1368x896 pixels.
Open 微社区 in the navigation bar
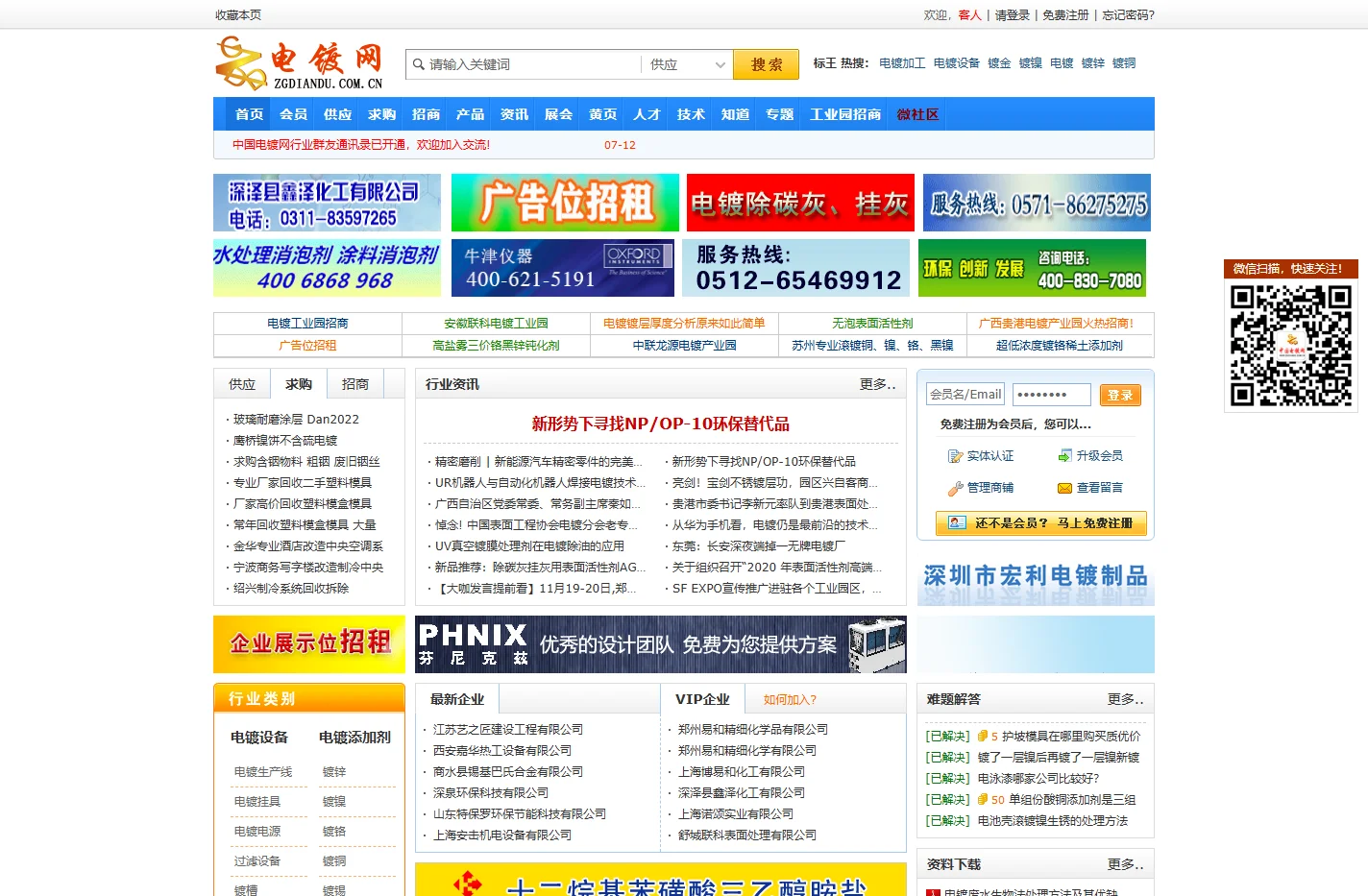pyautogui.click(x=917, y=114)
